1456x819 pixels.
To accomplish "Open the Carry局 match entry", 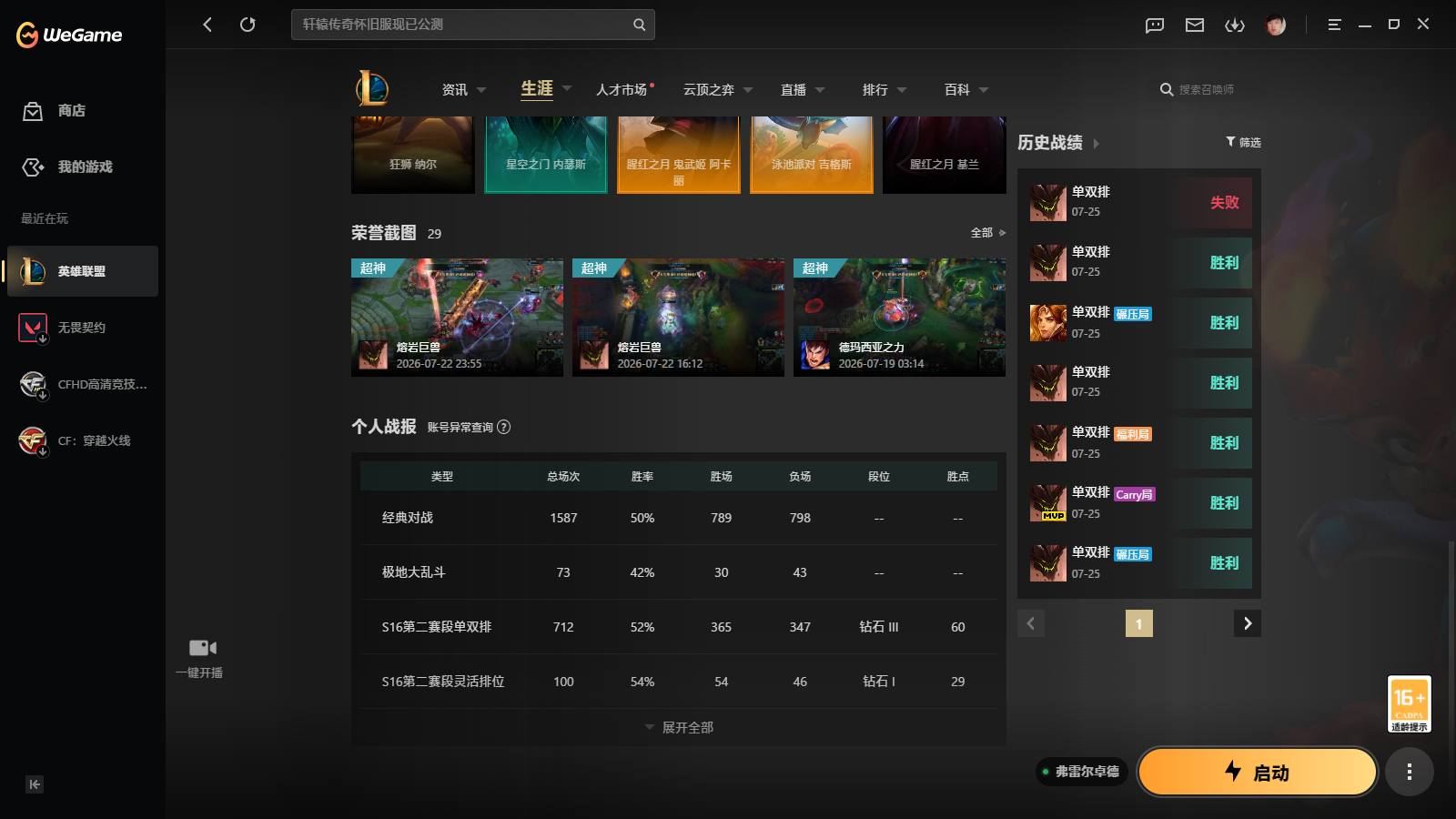I will pos(1140,502).
